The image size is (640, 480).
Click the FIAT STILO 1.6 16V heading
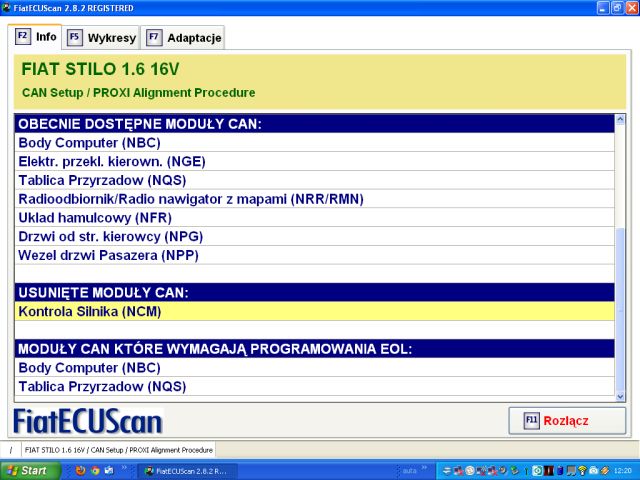[x=100, y=69]
